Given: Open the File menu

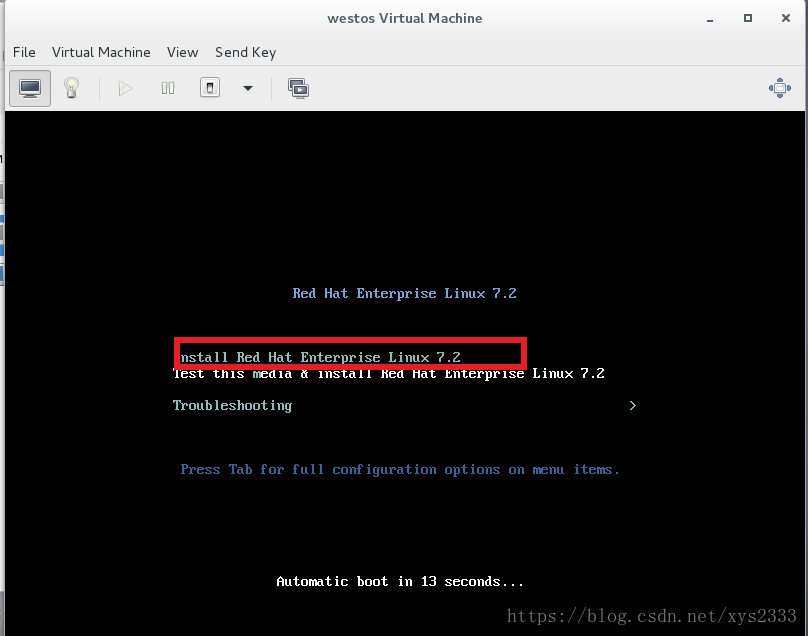Looking at the screenshot, I should click(24, 53).
